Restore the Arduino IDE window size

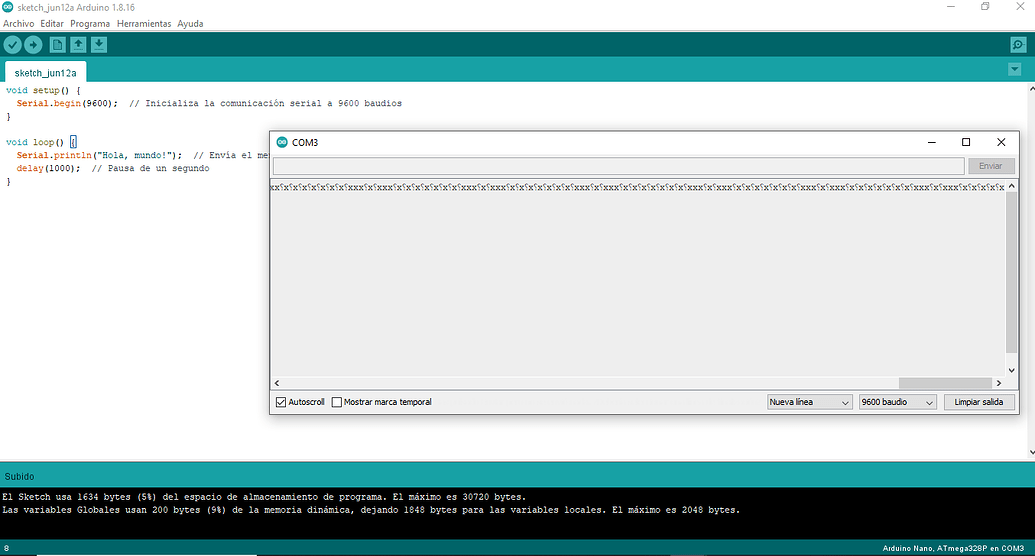(985, 7)
